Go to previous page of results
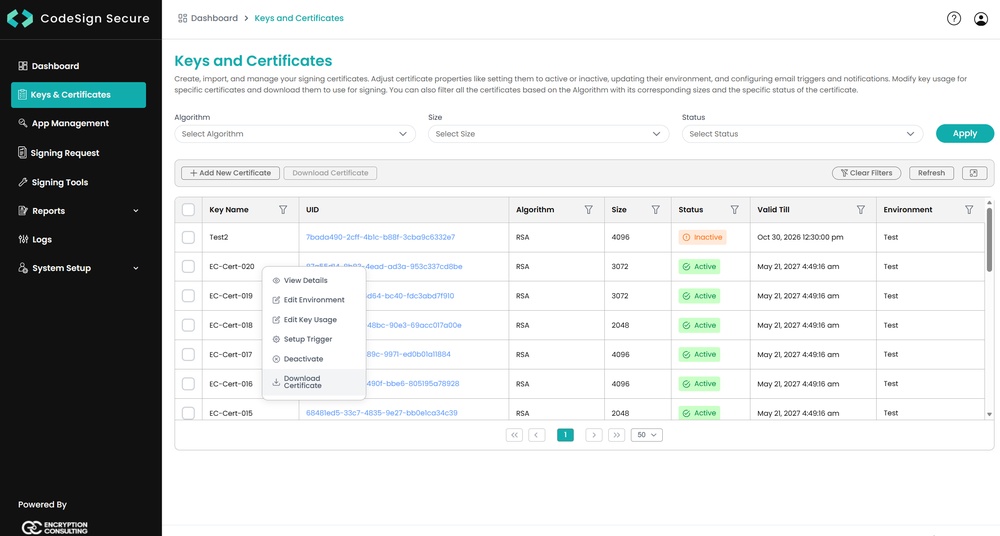Image resolution: width=1000 pixels, height=536 pixels. 536,435
